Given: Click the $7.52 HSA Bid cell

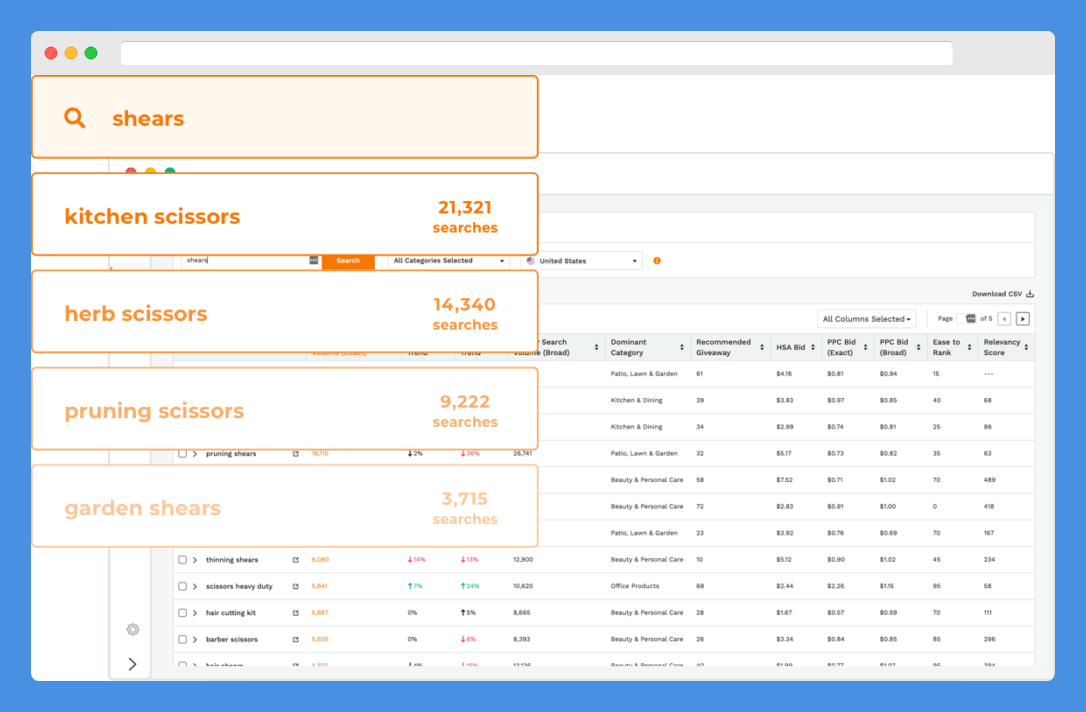Looking at the screenshot, I should click(x=784, y=480).
